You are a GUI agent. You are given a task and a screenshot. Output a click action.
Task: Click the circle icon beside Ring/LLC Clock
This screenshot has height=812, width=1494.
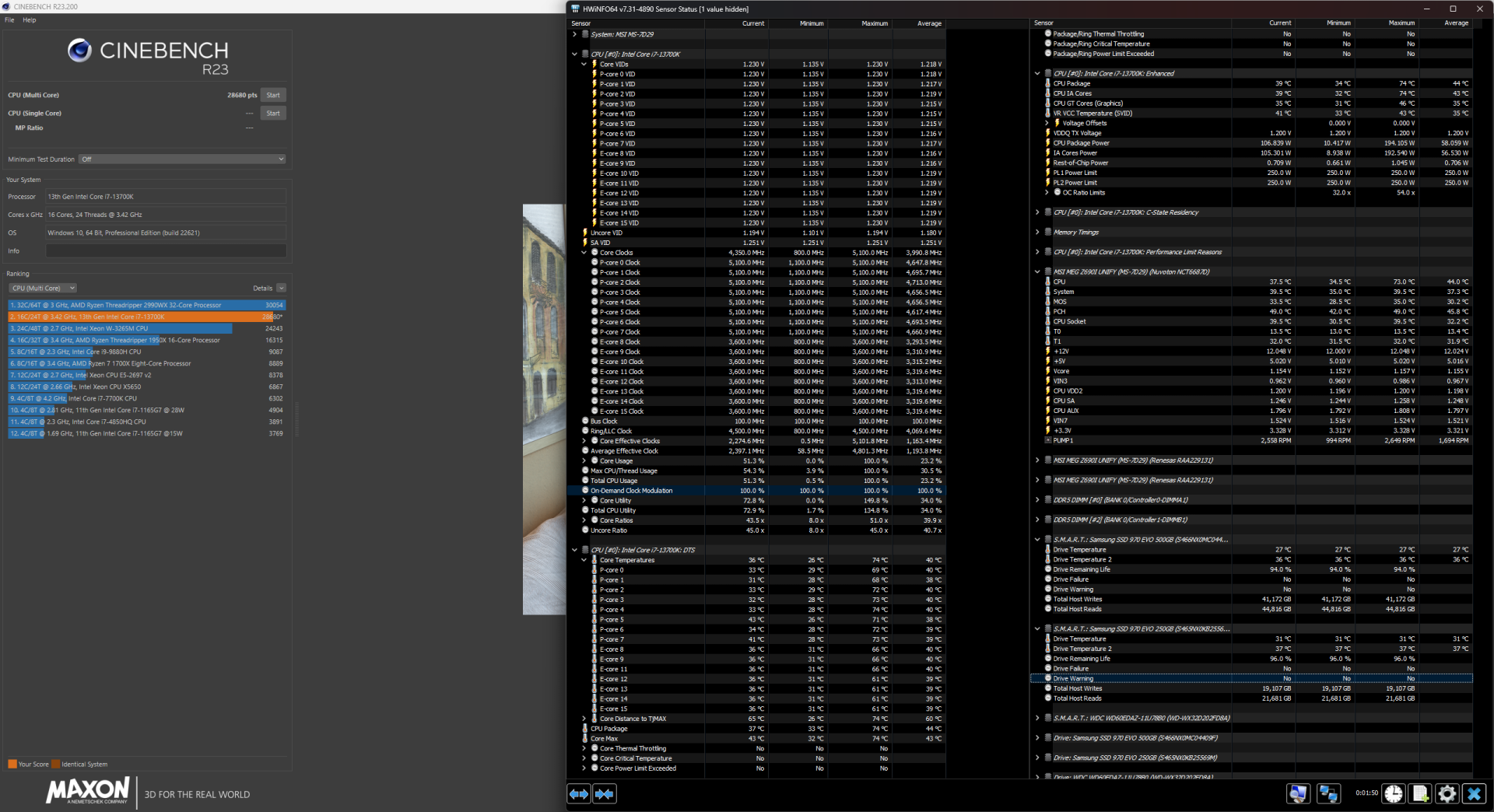(x=585, y=431)
